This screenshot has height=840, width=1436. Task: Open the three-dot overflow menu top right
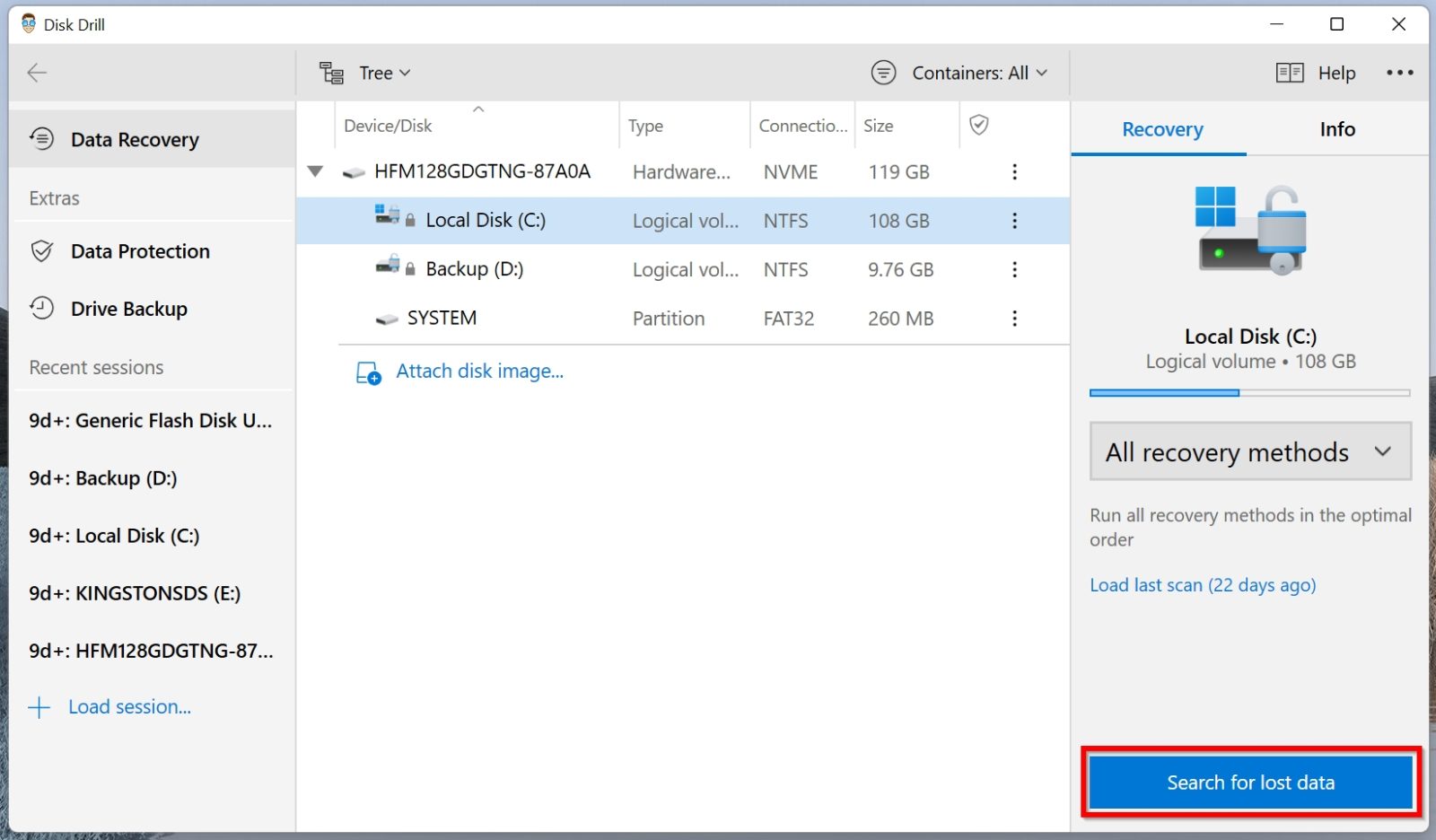[1400, 73]
